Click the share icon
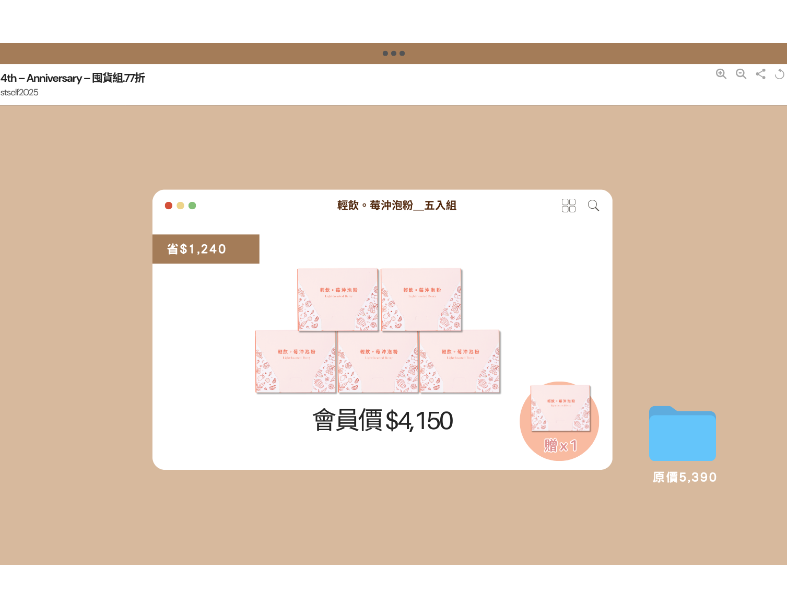 (761, 74)
